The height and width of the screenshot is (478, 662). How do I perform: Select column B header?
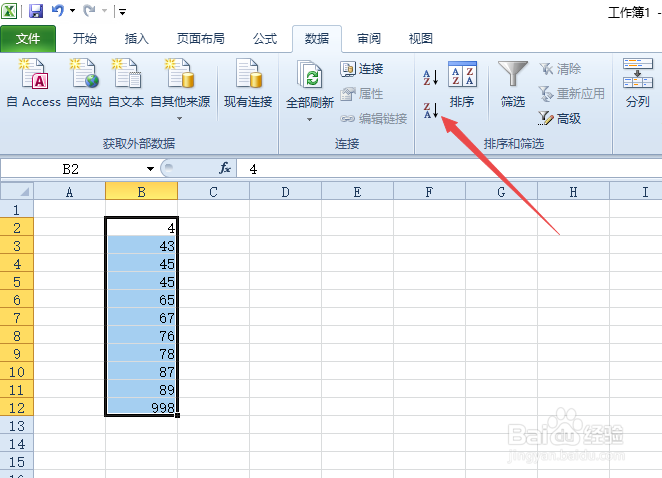[x=141, y=192]
